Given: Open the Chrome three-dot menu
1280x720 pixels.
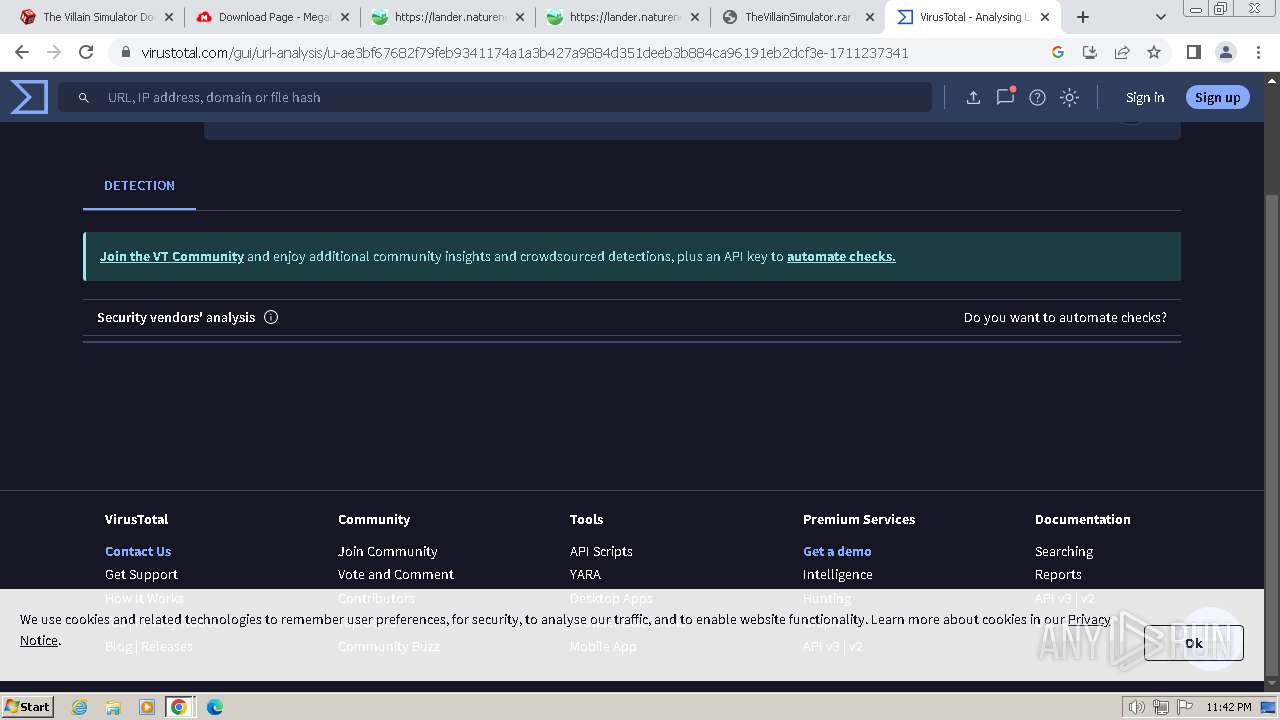Looking at the screenshot, I should tap(1258, 52).
